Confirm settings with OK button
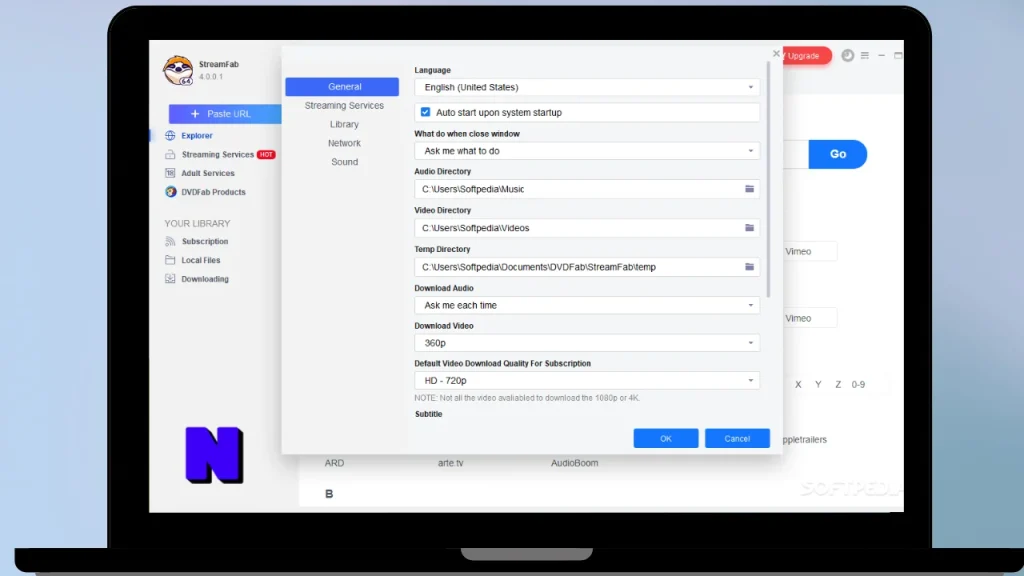 point(665,438)
